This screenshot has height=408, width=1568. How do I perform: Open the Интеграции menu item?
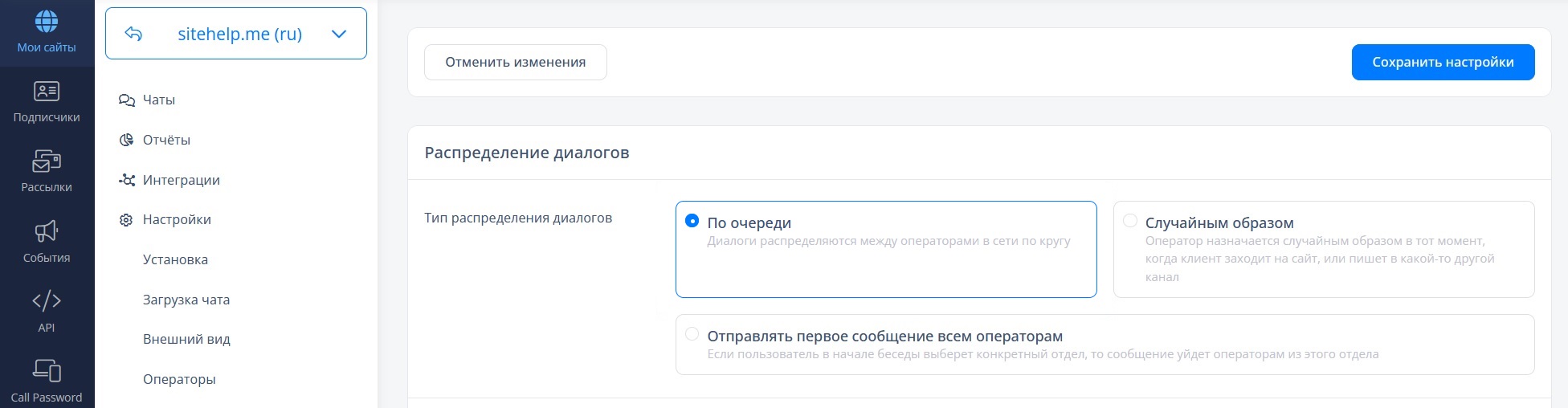(x=181, y=180)
